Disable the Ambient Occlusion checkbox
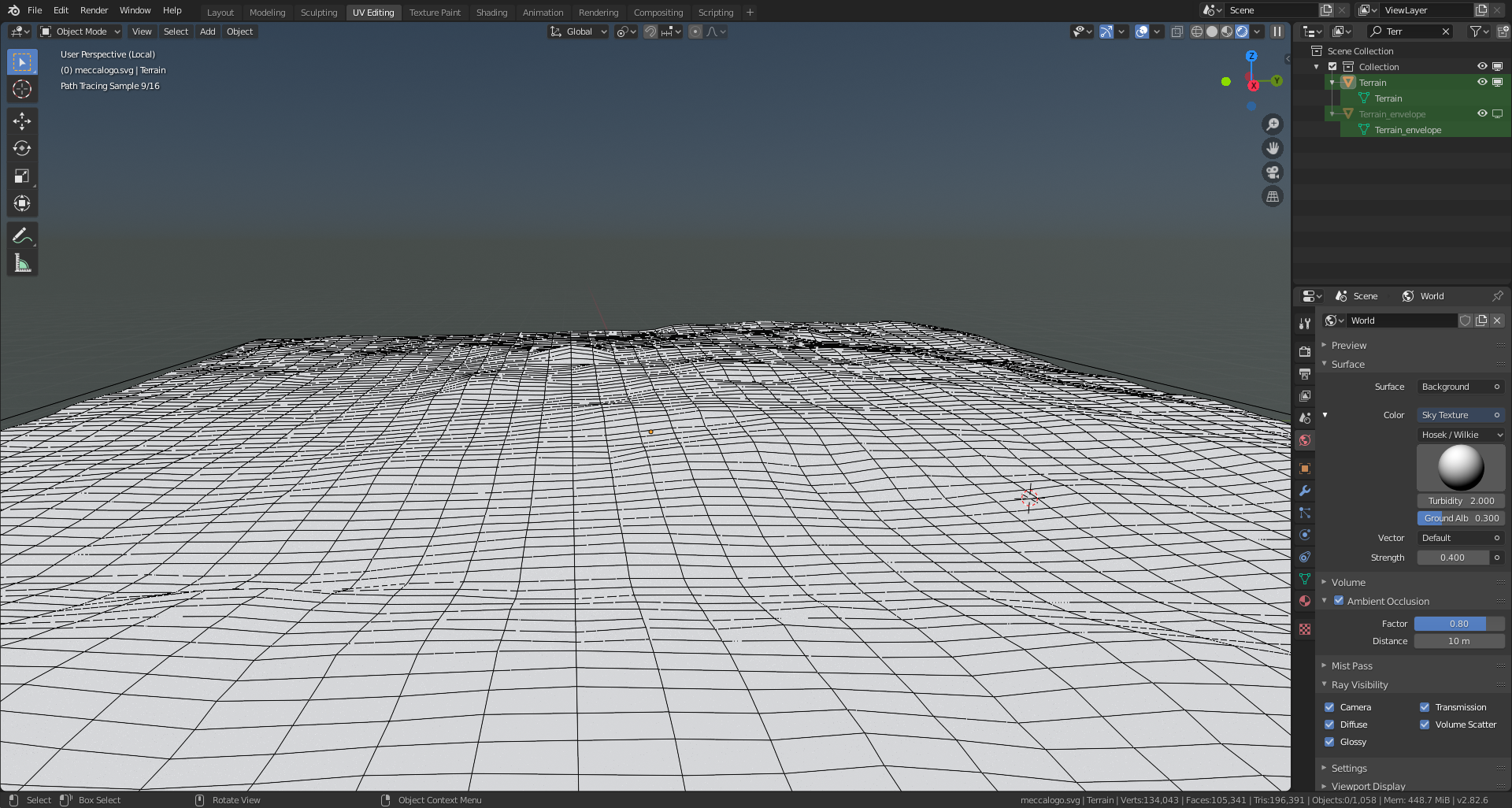The width and height of the screenshot is (1512, 808). (1339, 601)
